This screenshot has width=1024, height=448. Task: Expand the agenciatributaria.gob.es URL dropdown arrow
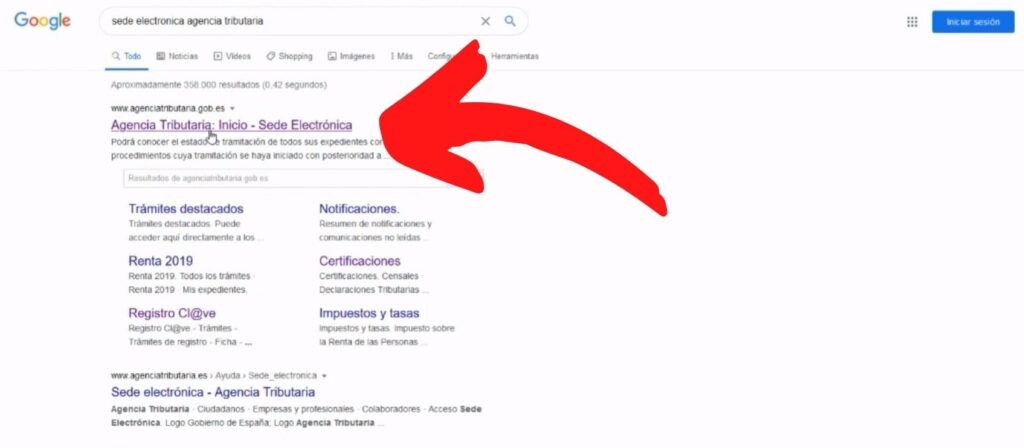click(232, 108)
